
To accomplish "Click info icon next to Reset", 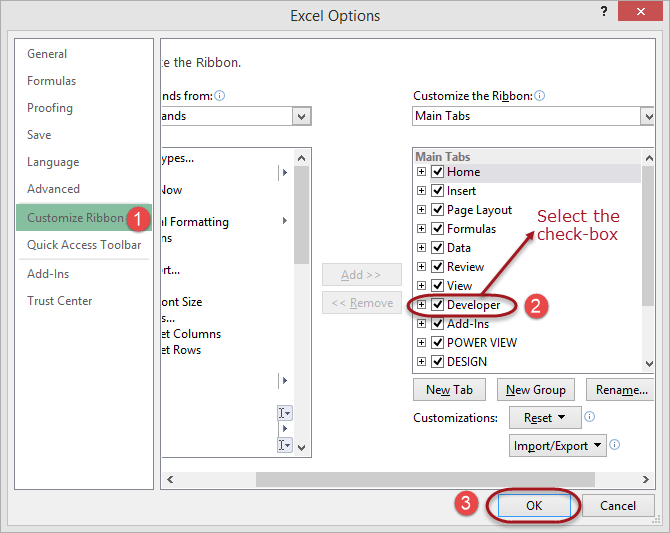I will [590, 417].
